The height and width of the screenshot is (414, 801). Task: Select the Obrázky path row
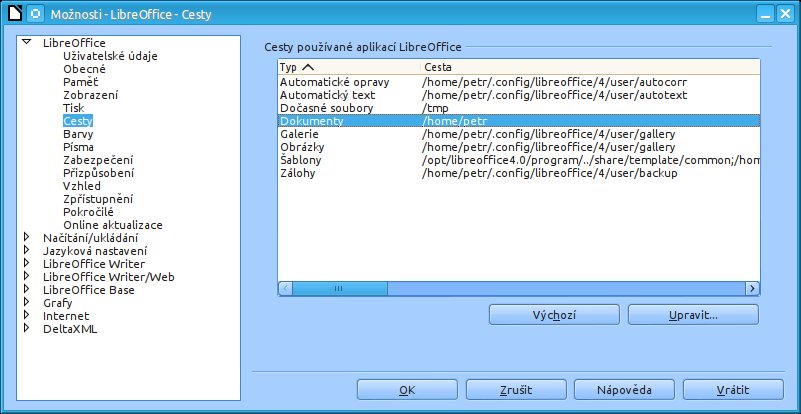point(519,147)
